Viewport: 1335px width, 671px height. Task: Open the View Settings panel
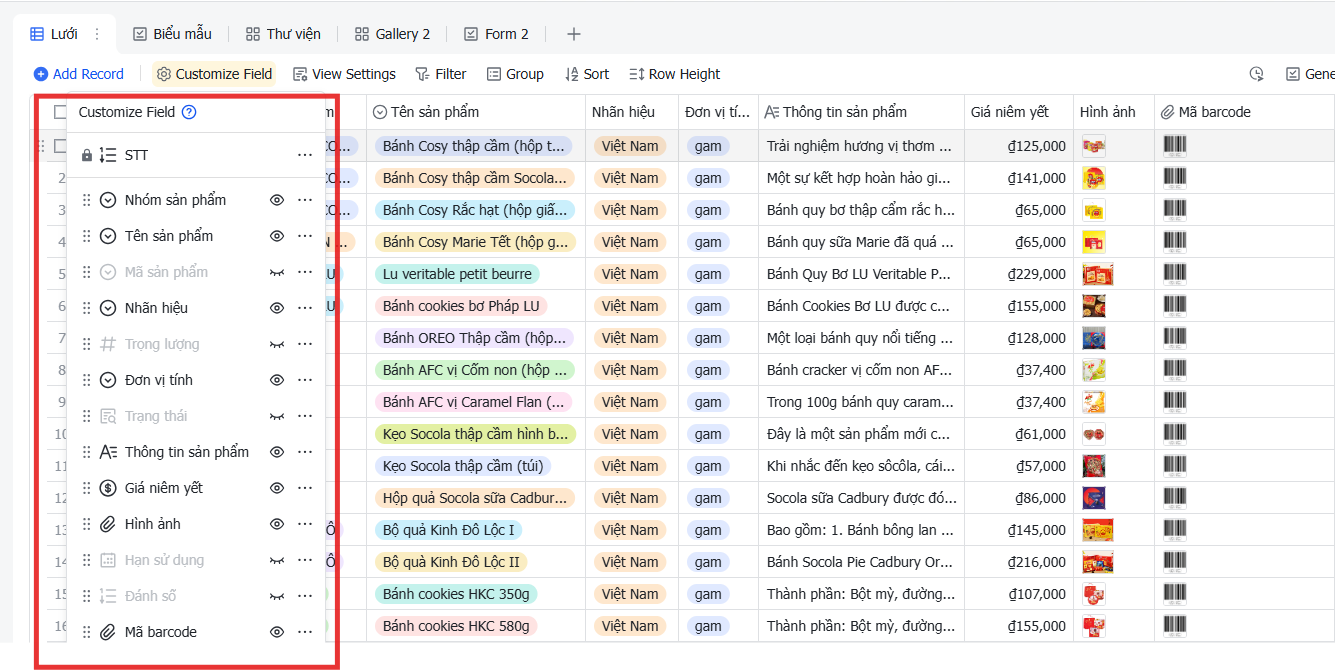point(344,74)
